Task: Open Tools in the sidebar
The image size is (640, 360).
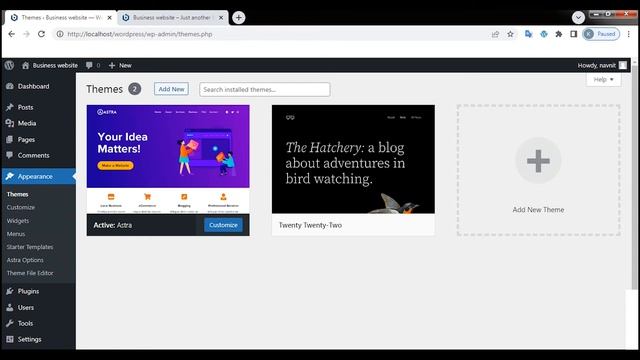Action: pos(25,323)
